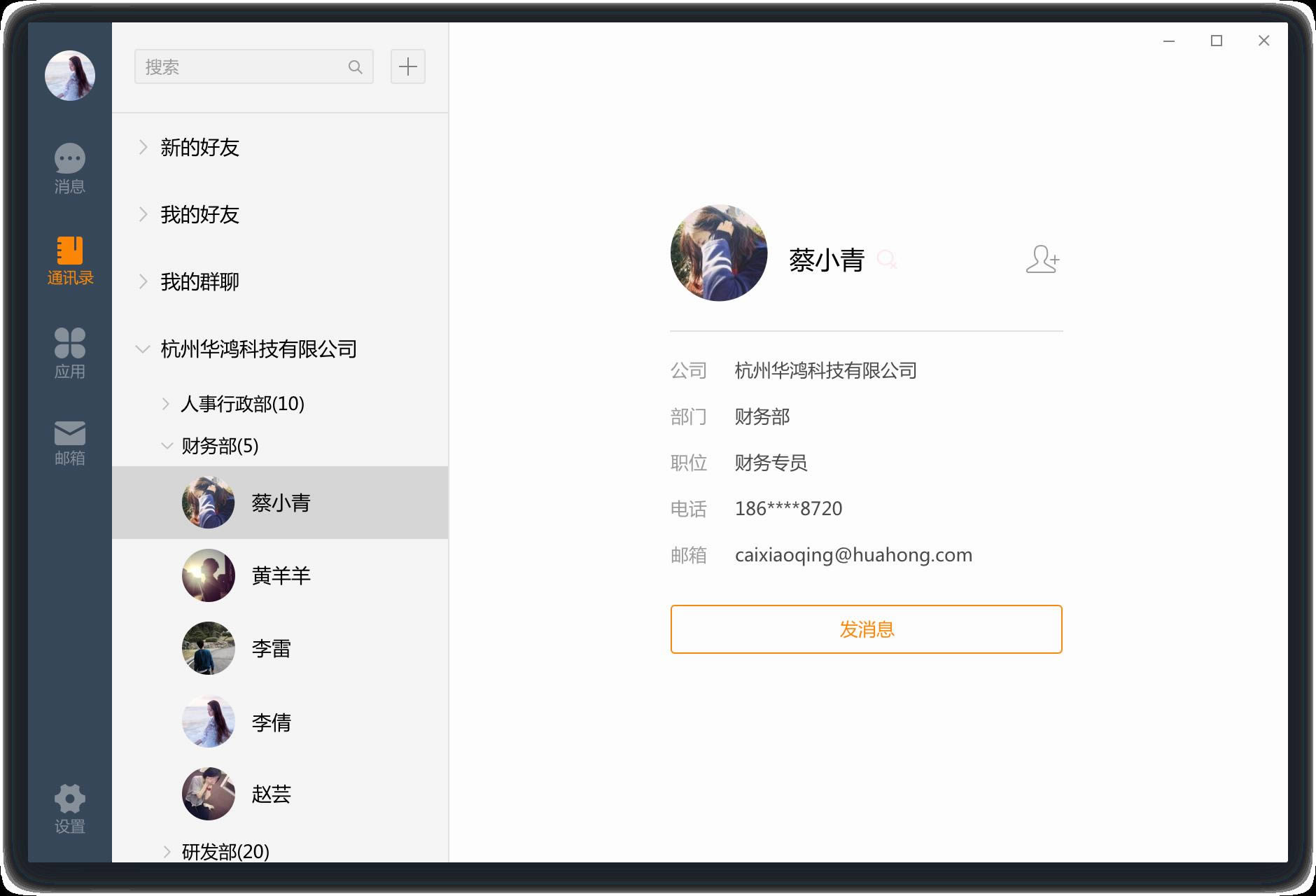Click the user profile avatar at top-left
1316x896 pixels.
(x=70, y=76)
